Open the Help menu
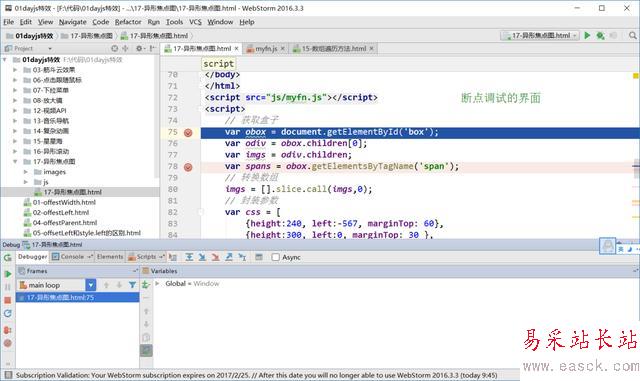 tap(247, 22)
